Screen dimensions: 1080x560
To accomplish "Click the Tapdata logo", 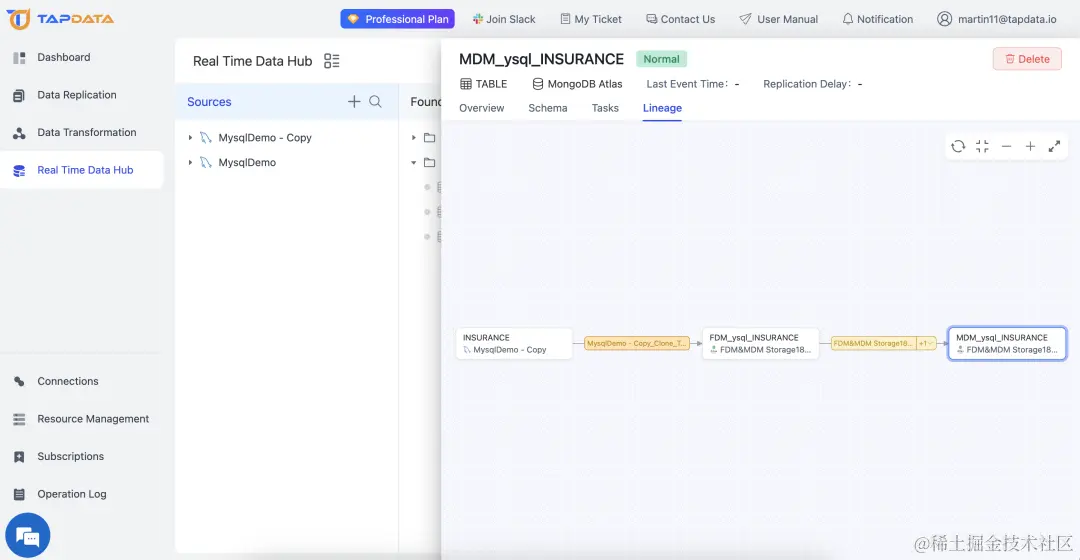I will coord(60,19).
